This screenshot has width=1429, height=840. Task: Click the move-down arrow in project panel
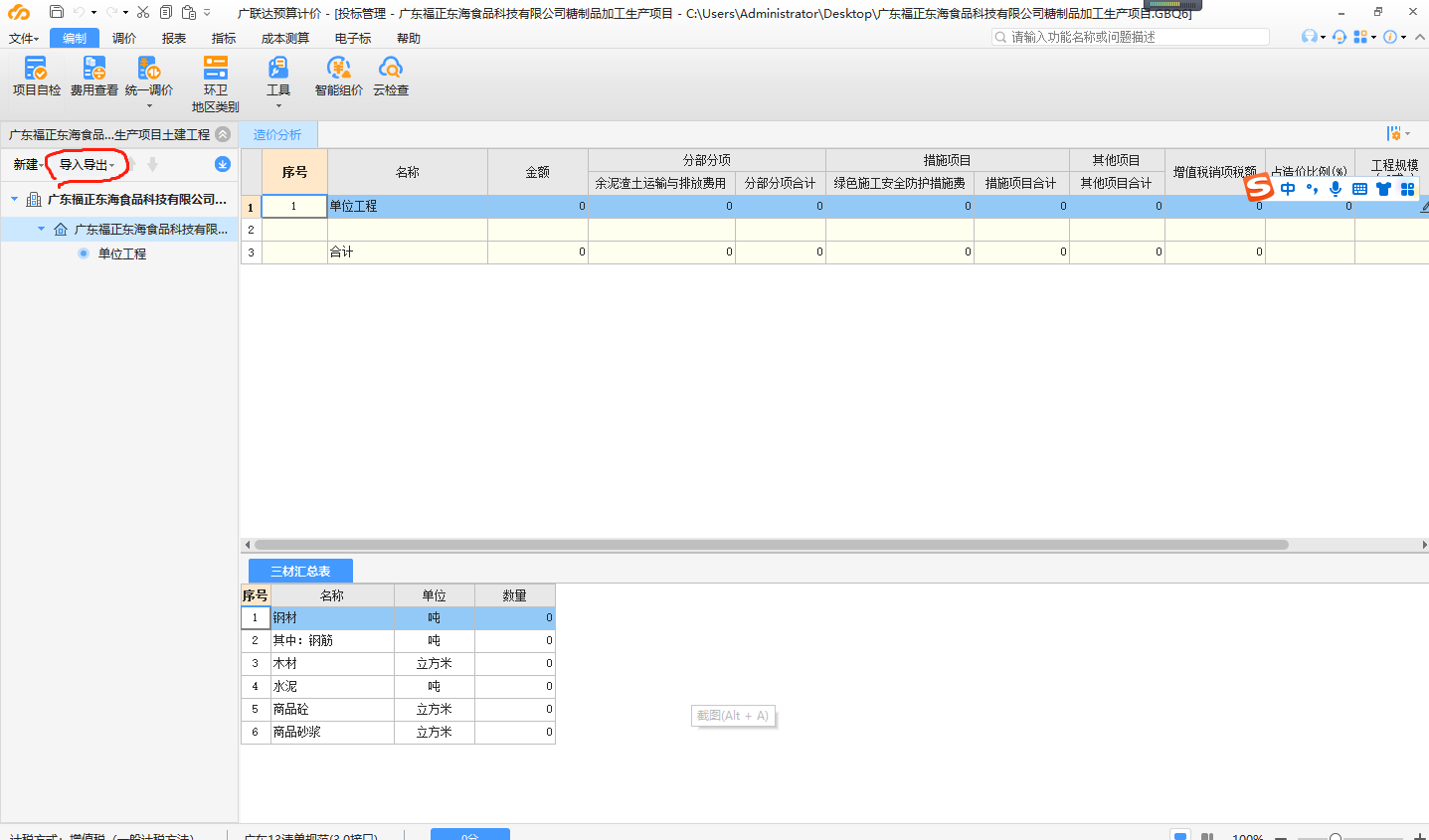tap(153, 164)
